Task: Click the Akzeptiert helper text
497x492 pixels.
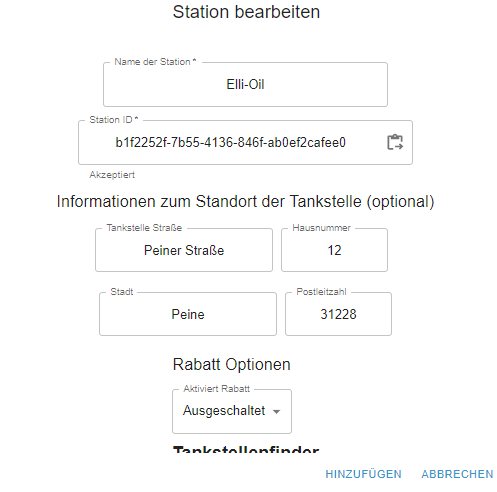Action: [112, 175]
